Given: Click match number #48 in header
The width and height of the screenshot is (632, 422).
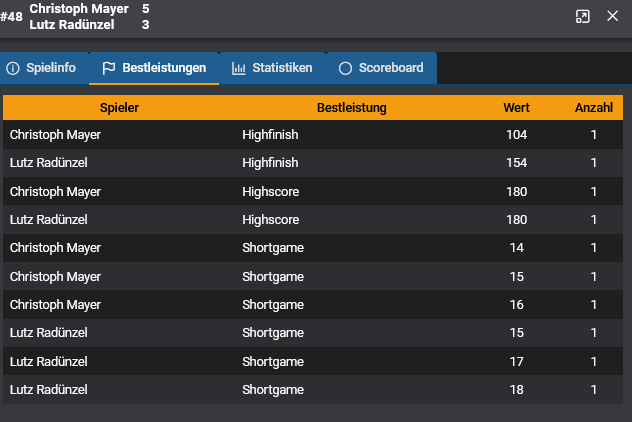Looking at the screenshot, I should (x=12, y=16).
